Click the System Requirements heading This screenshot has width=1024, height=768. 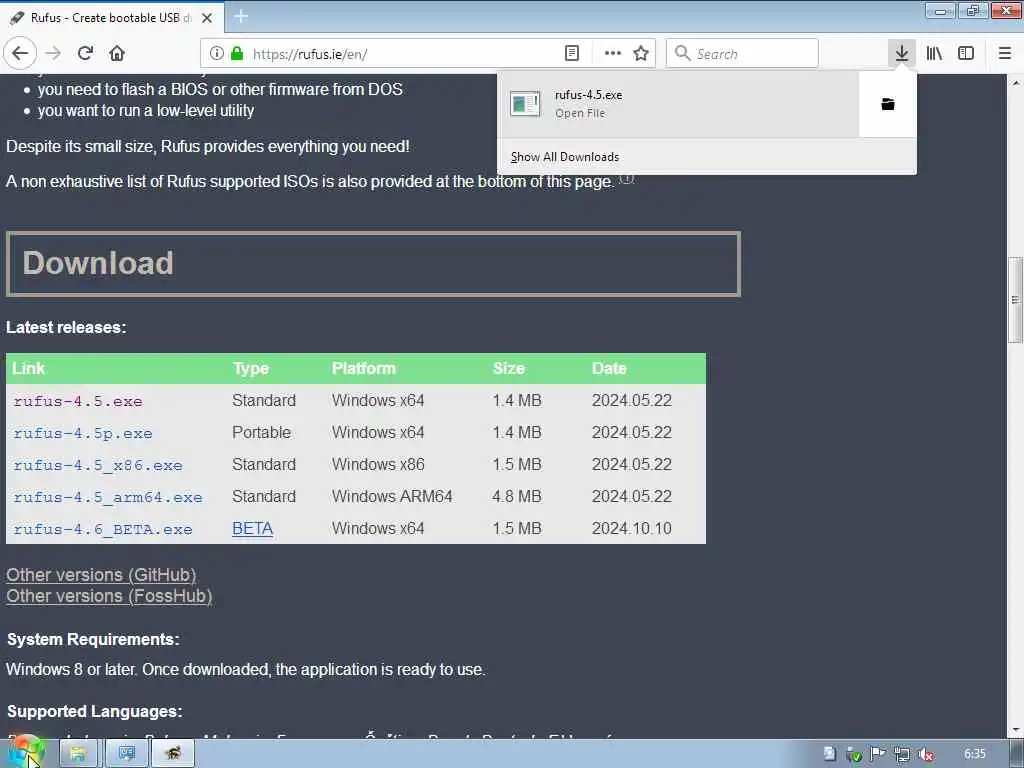click(93, 639)
